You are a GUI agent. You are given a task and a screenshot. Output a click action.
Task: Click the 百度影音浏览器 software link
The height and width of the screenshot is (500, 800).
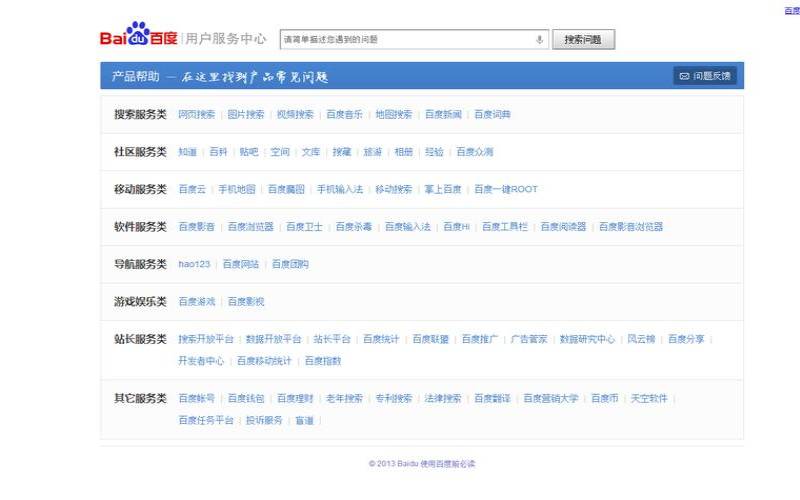point(631,227)
